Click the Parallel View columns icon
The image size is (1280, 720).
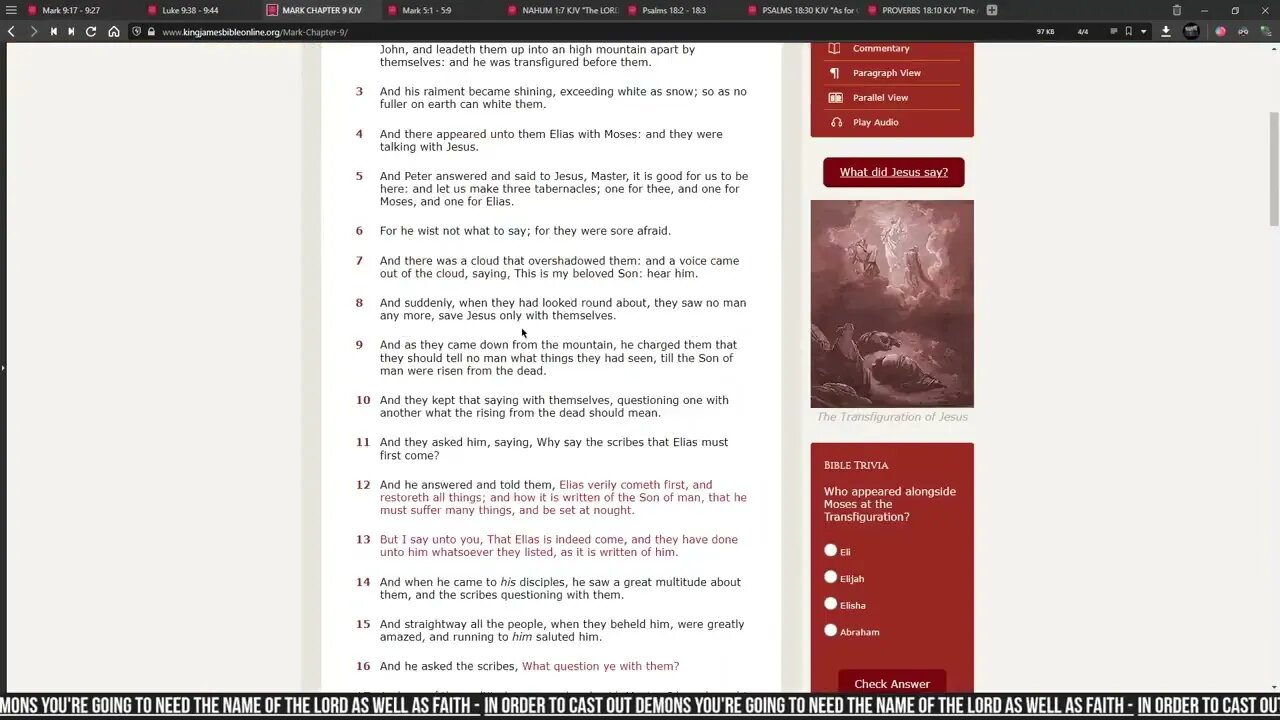[x=835, y=97]
